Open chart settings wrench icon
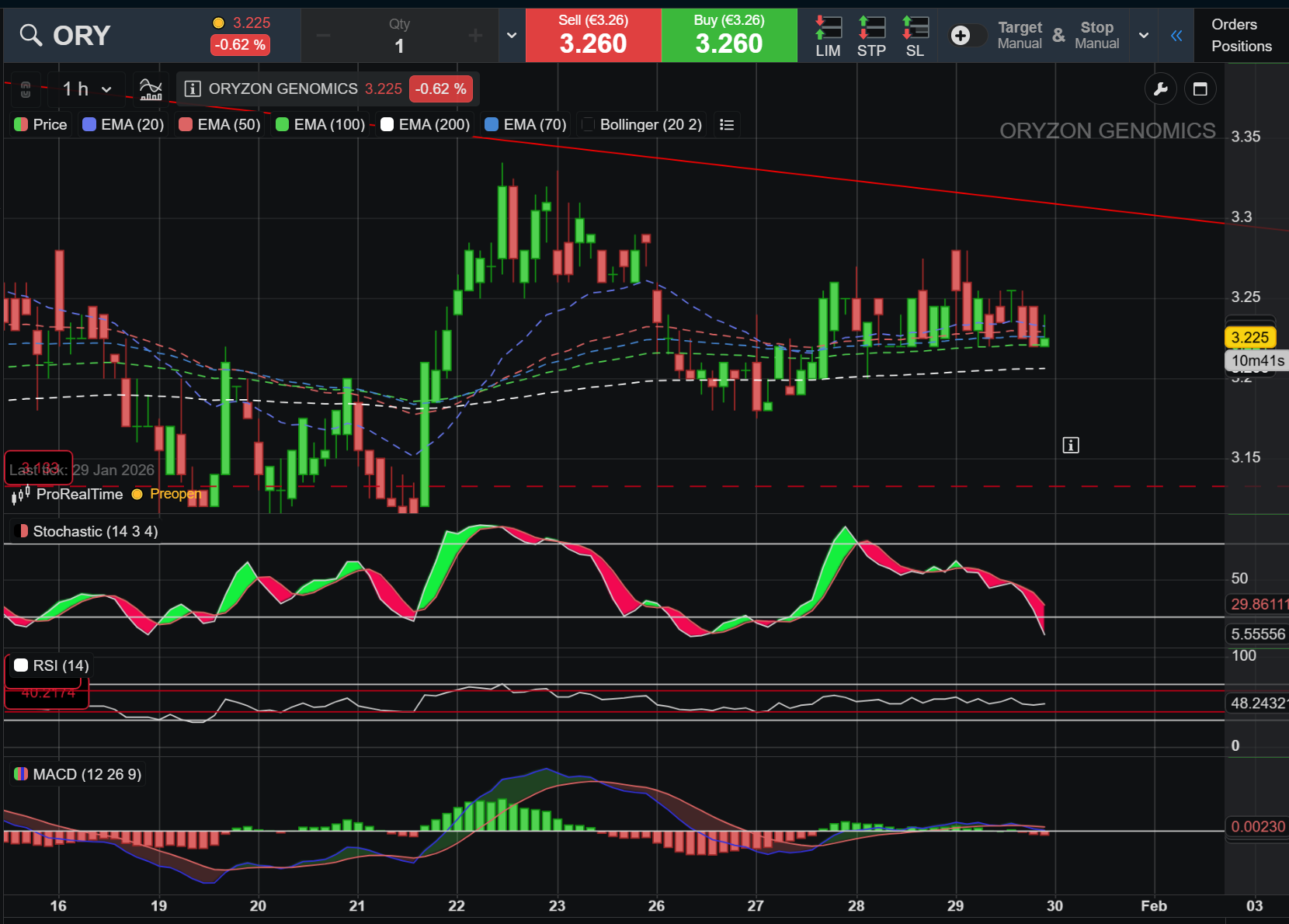This screenshot has width=1289, height=924. (1161, 89)
